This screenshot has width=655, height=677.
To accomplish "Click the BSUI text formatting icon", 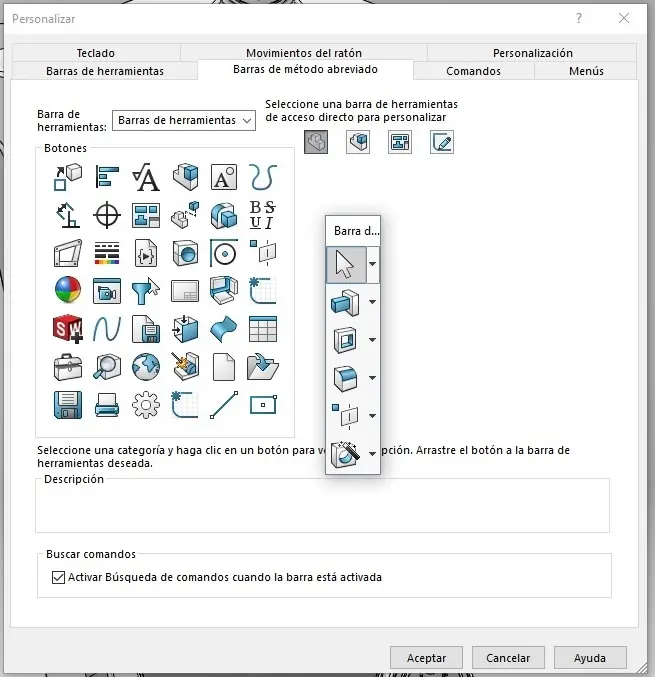I will 263,215.
